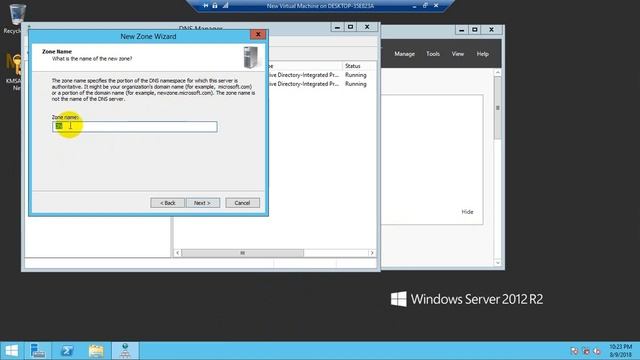Open the clock showing 10:23 PM

pyautogui.click(x=621, y=351)
